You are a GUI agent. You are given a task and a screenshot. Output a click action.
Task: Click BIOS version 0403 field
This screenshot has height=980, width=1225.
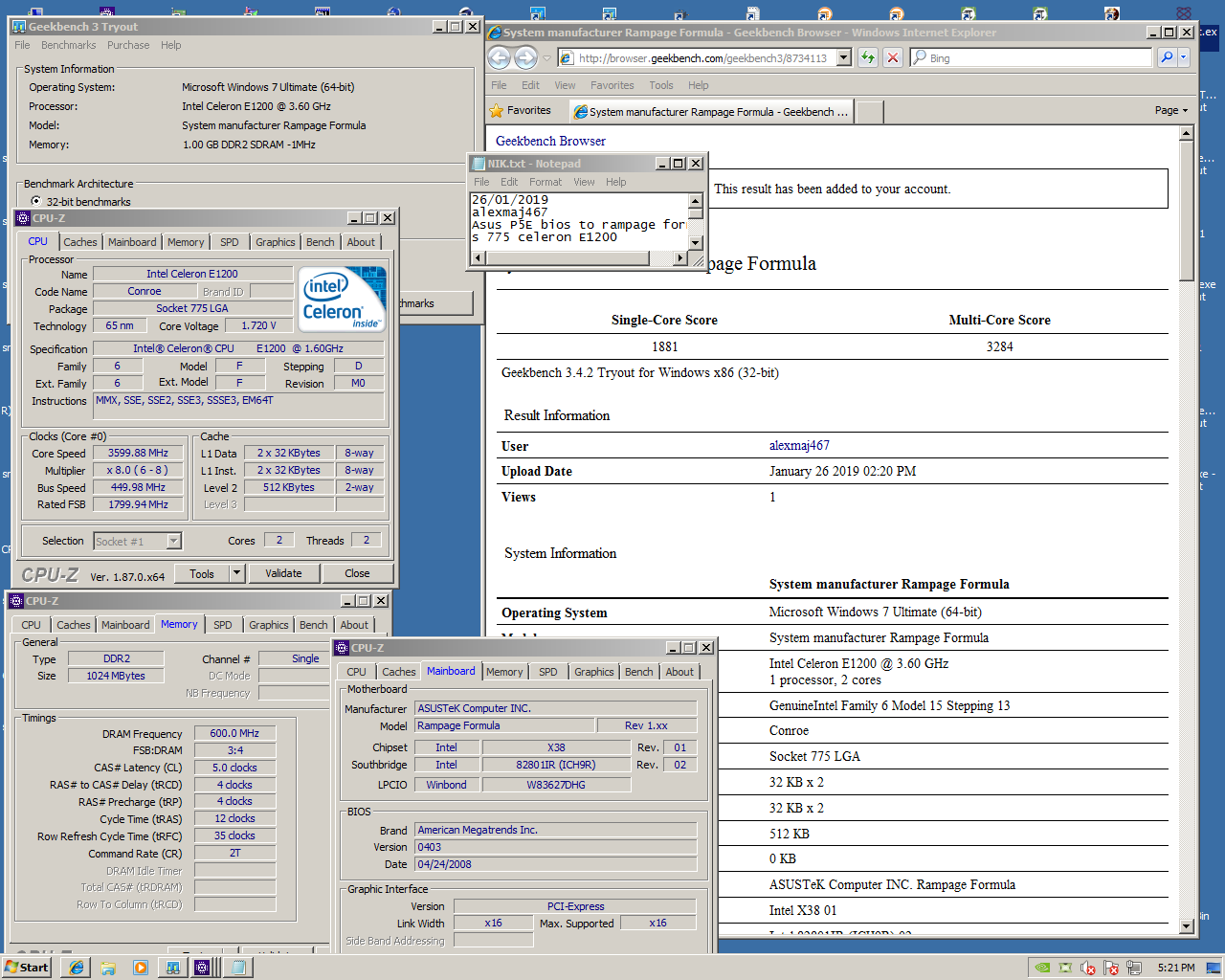[555, 847]
